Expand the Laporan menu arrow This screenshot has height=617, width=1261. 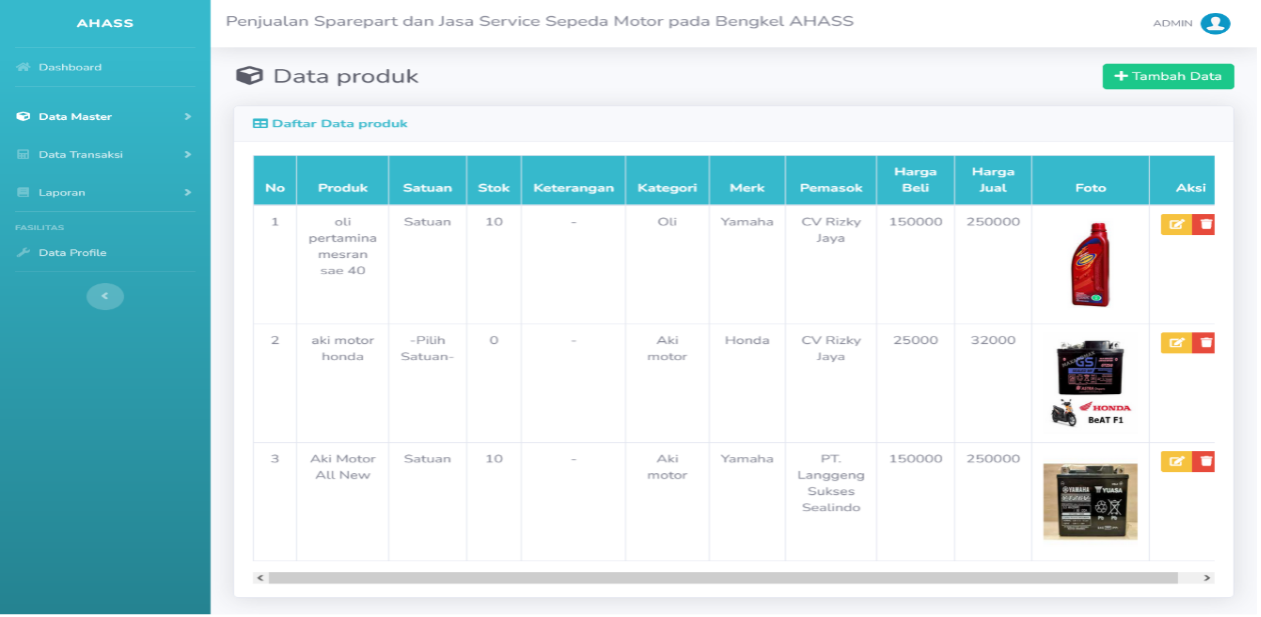[187, 192]
